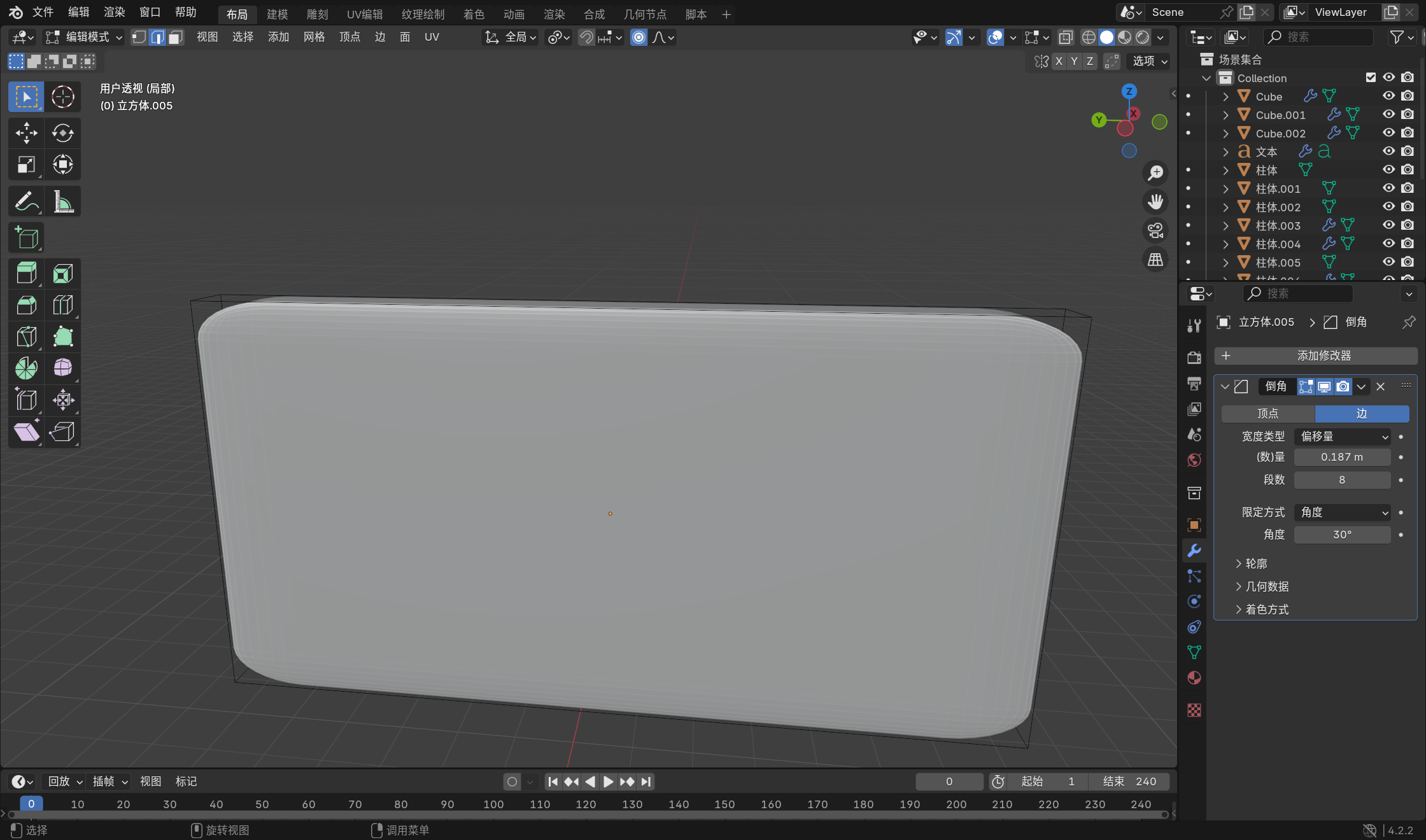The height and width of the screenshot is (840, 1426).
Task: Click the toggle camera view icon
Action: [x=1155, y=230]
